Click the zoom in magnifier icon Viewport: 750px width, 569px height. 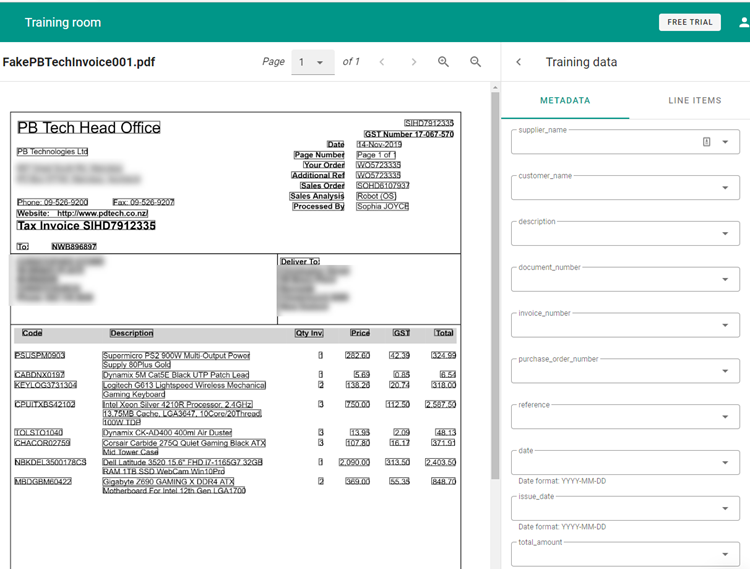click(x=443, y=62)
